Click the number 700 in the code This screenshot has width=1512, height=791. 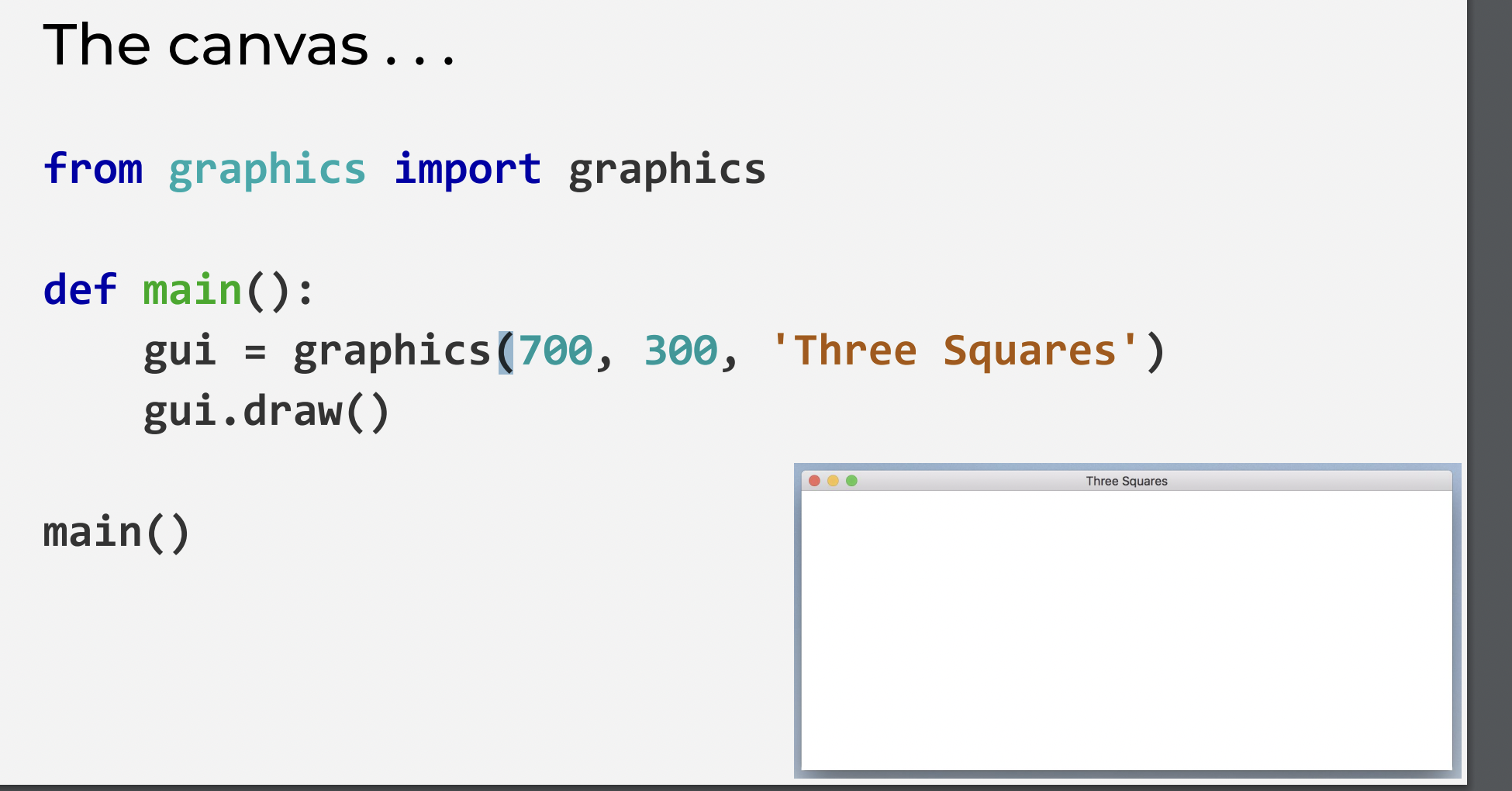[x=556, y=351]
